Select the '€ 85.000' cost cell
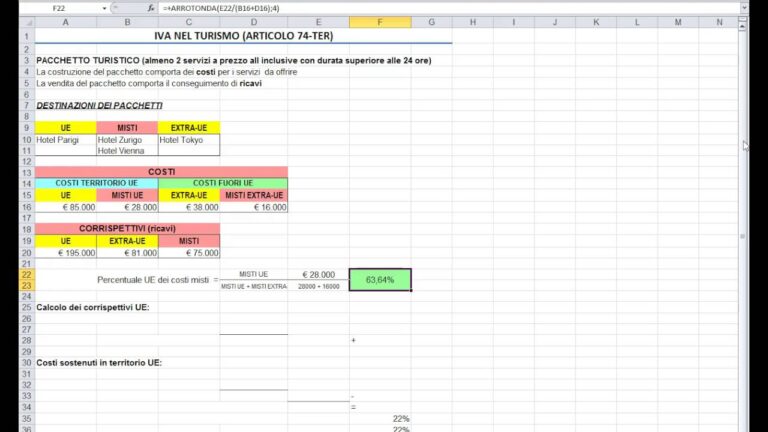 tap(66, 207)
